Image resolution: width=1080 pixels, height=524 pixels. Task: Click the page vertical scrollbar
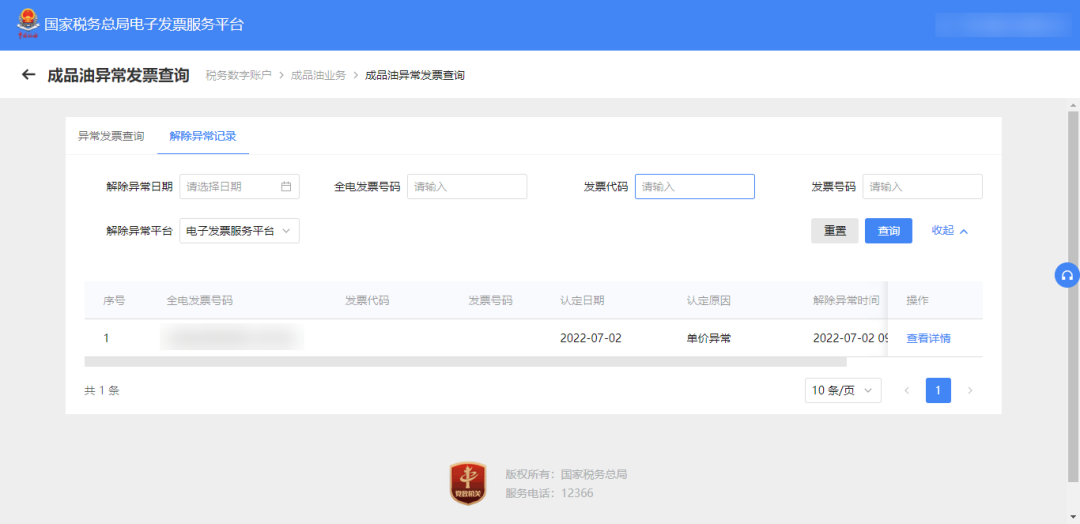1072,296
